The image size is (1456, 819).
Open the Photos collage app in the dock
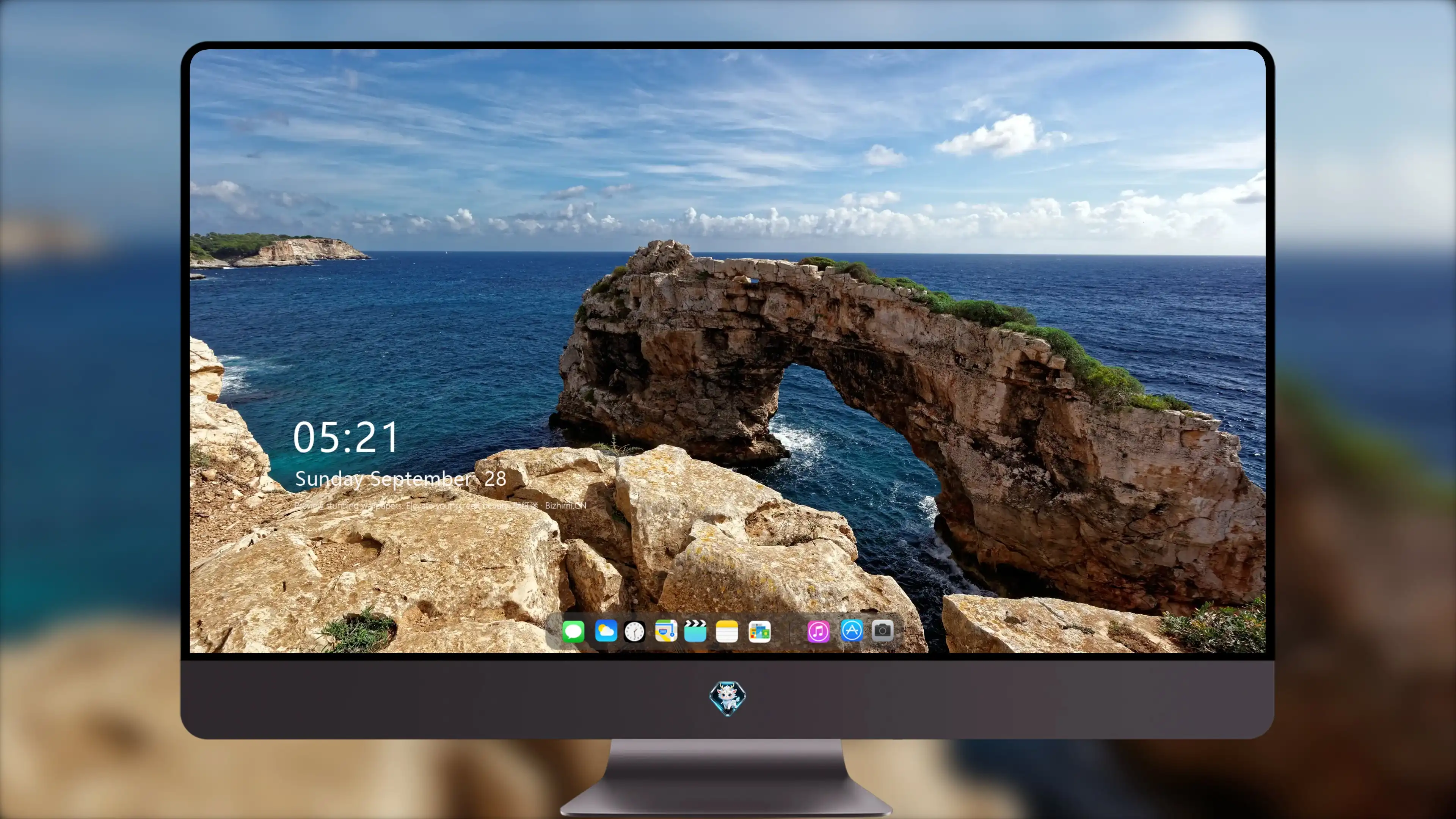coord(759,631)
